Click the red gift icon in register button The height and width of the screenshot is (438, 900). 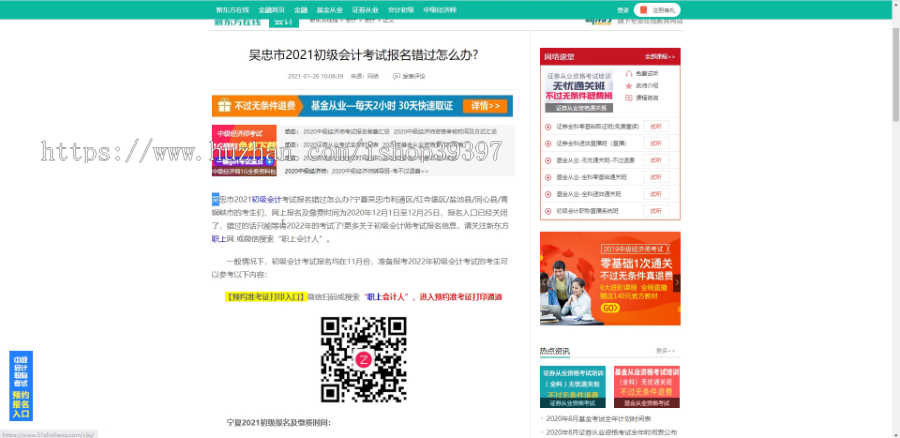[643, 10]
